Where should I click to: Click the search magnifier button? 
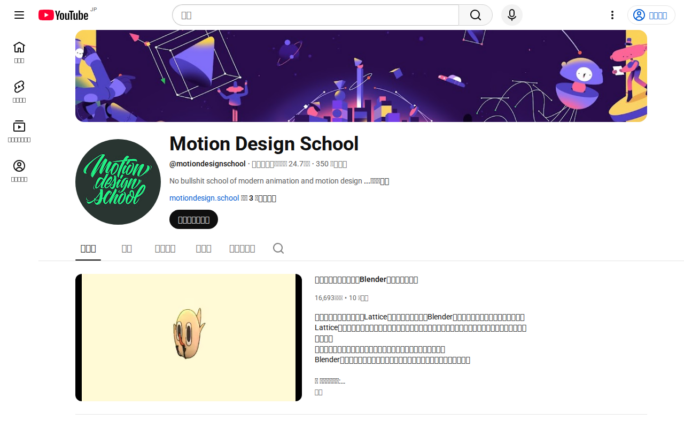[475, 15]
